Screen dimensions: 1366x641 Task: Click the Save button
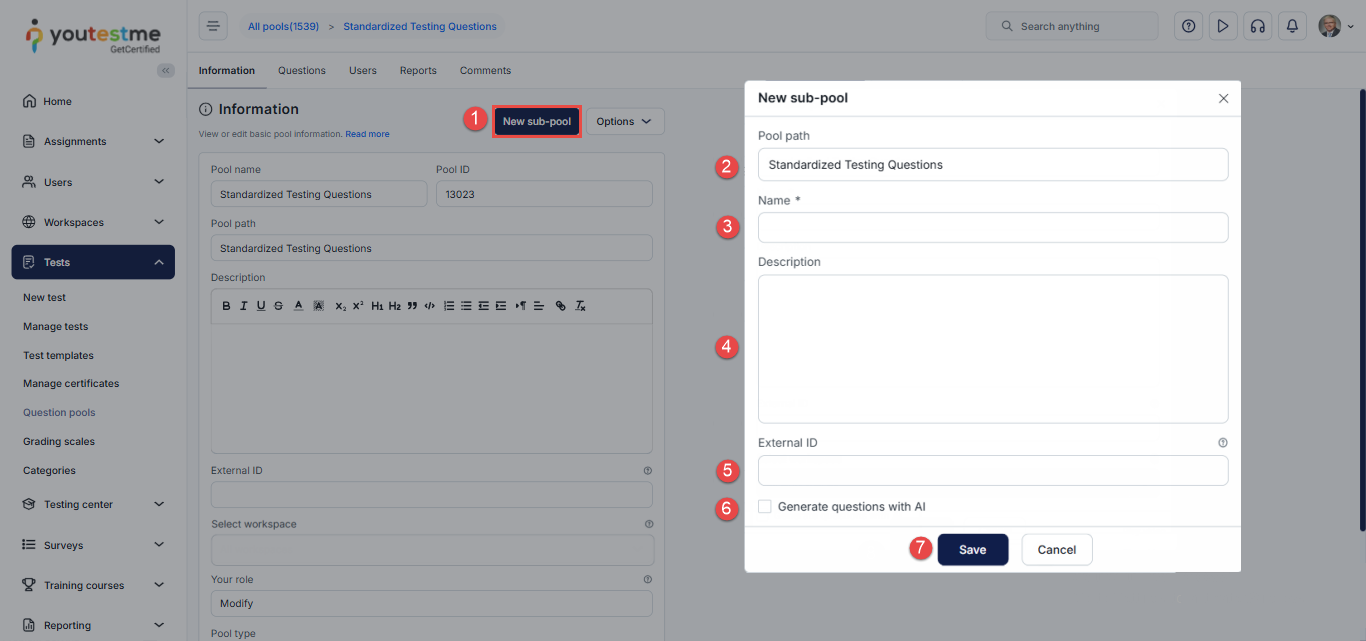click(x=972, y=550)
